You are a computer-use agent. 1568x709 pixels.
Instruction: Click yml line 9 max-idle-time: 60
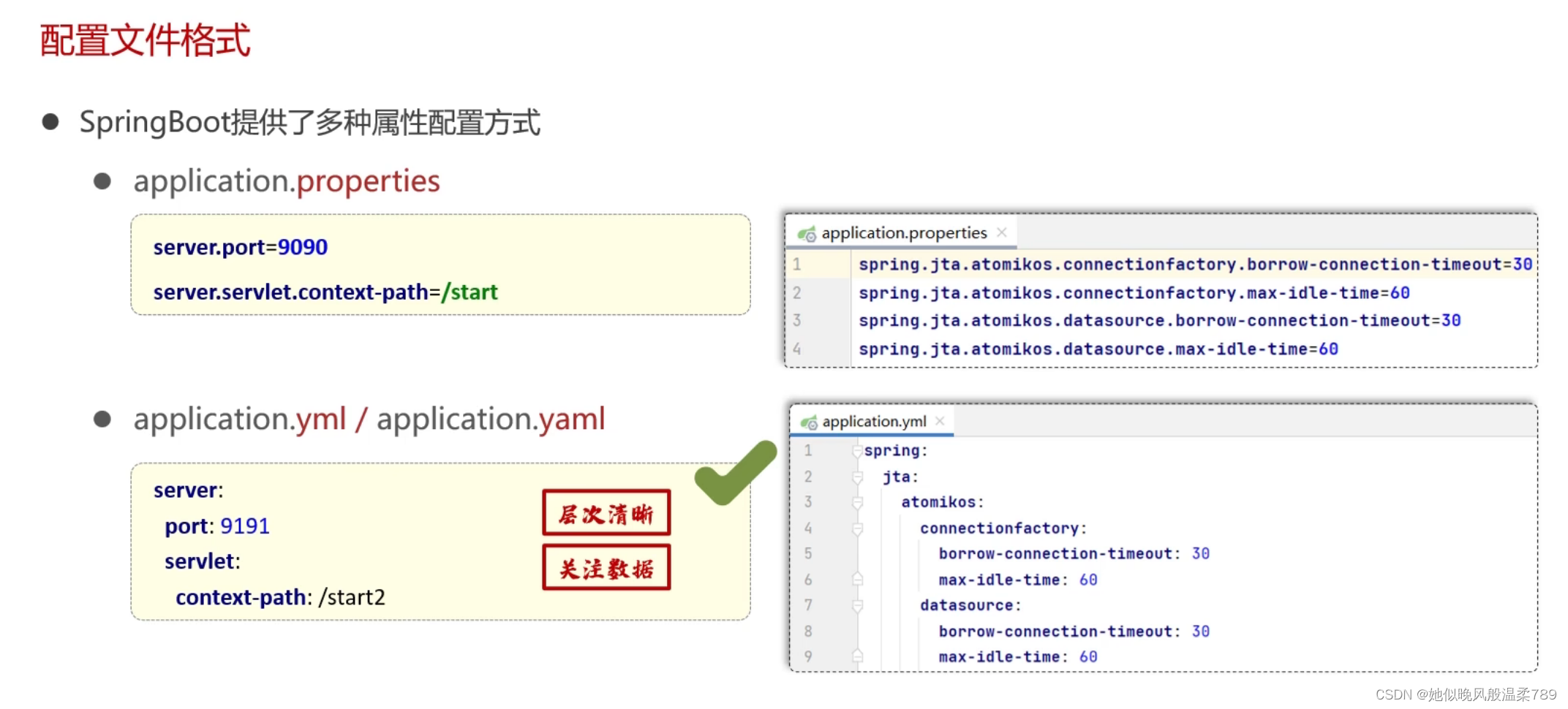click(x=1017, y=657)
